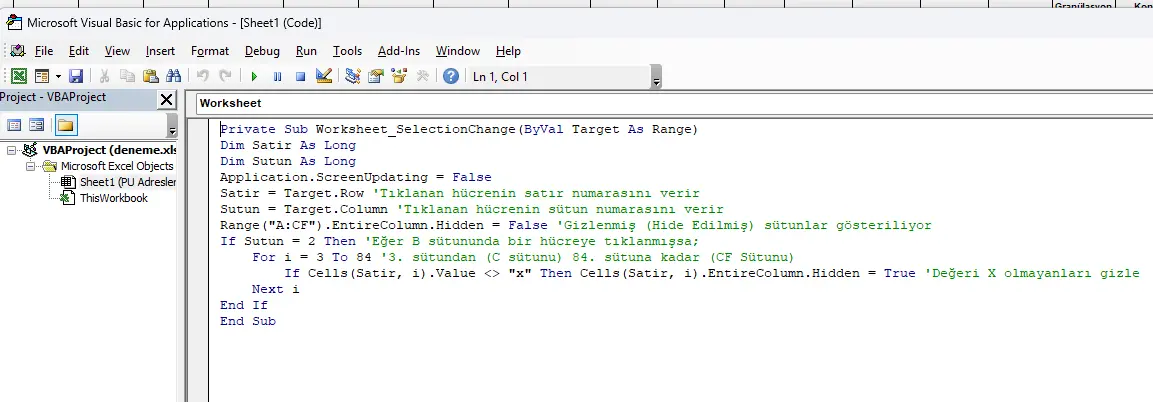Open Find with the binoculars icon
This screenshot has width=1153, height=402.
[x=174, y=76]
